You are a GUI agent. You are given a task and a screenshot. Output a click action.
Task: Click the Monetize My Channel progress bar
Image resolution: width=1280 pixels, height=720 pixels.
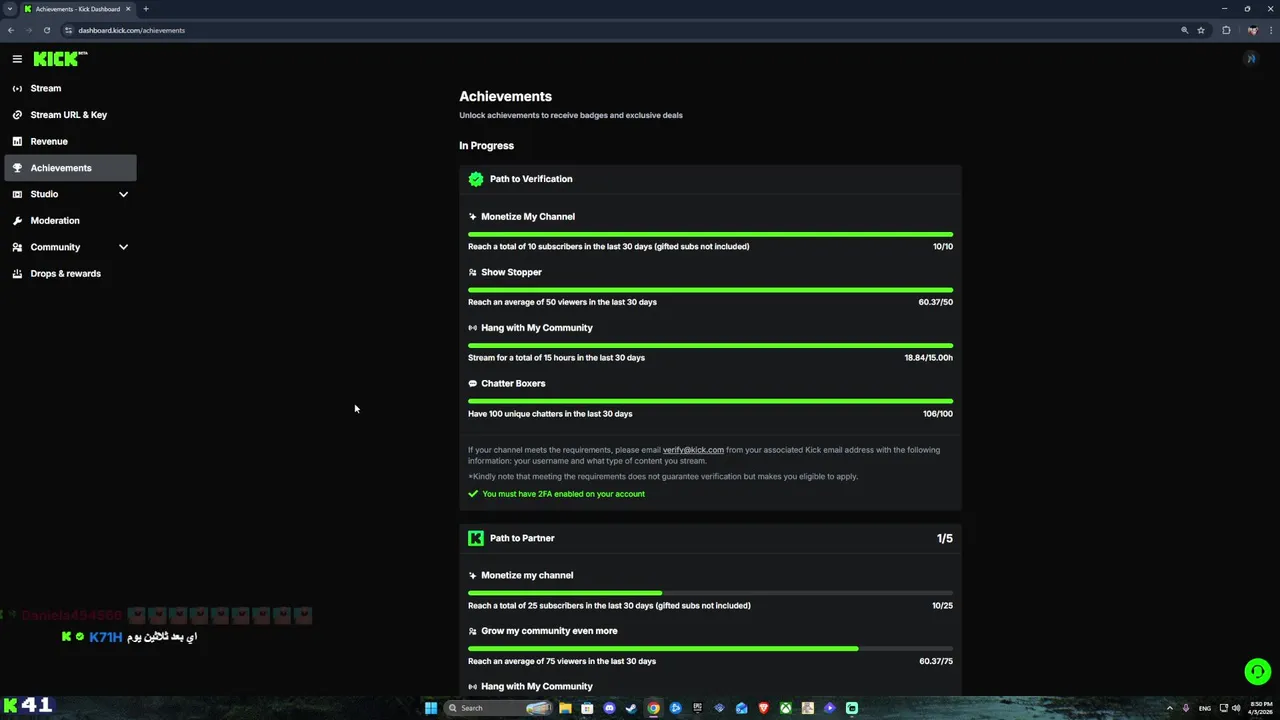click(710, 235)
